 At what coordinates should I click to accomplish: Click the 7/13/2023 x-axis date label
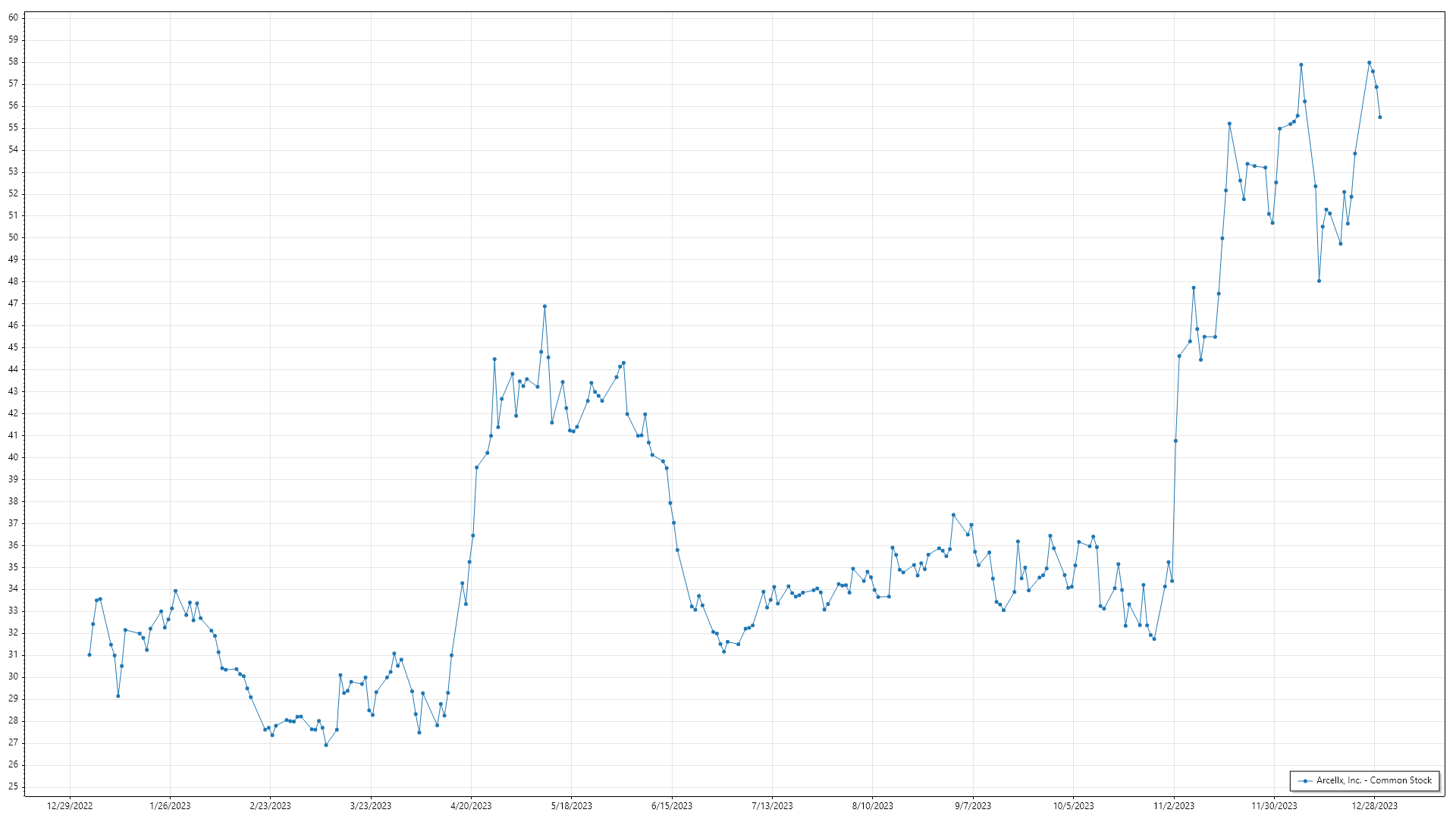[x=772, y=806]
